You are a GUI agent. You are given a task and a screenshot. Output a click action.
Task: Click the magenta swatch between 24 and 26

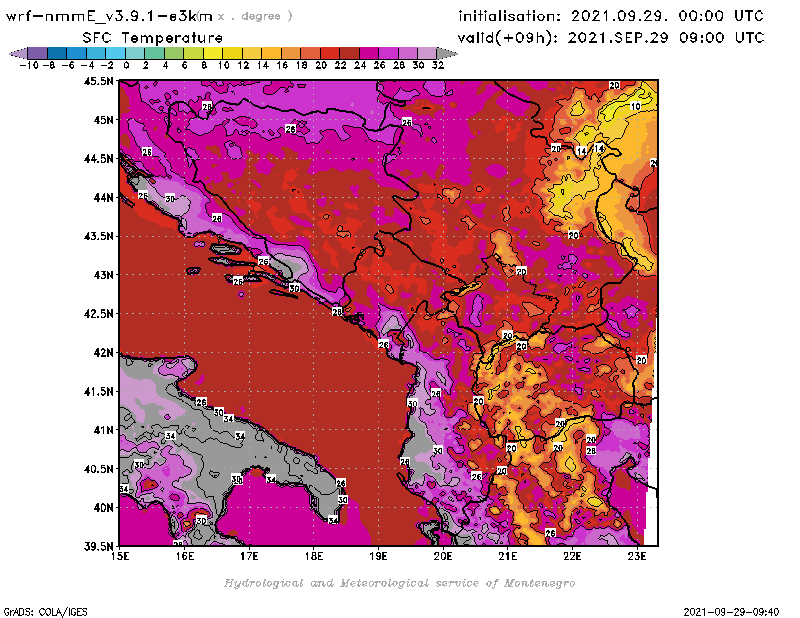pos(369,54)
